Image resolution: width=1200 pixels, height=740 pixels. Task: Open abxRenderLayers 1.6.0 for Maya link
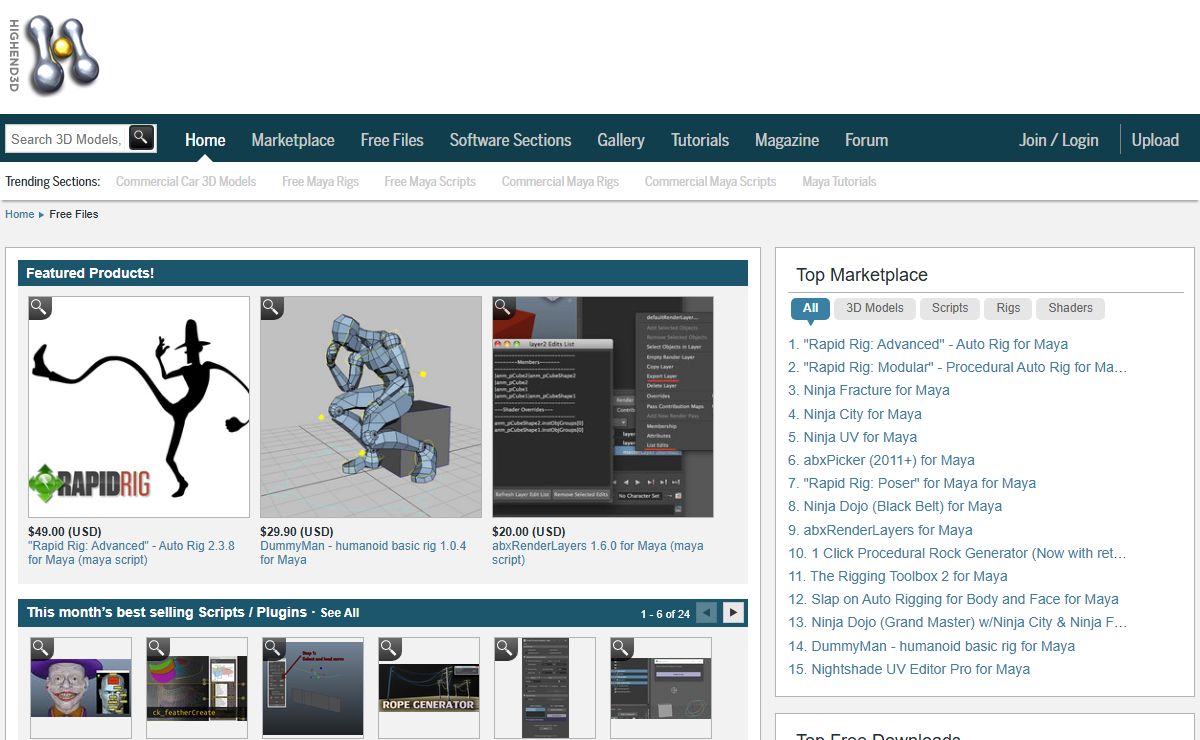tap(598, 553)
